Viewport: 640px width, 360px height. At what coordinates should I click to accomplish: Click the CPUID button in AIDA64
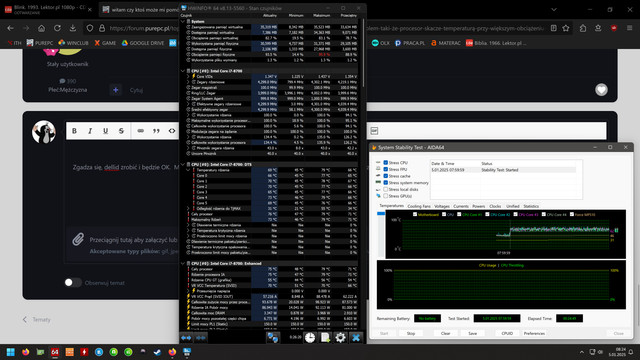tap(507, 333)
